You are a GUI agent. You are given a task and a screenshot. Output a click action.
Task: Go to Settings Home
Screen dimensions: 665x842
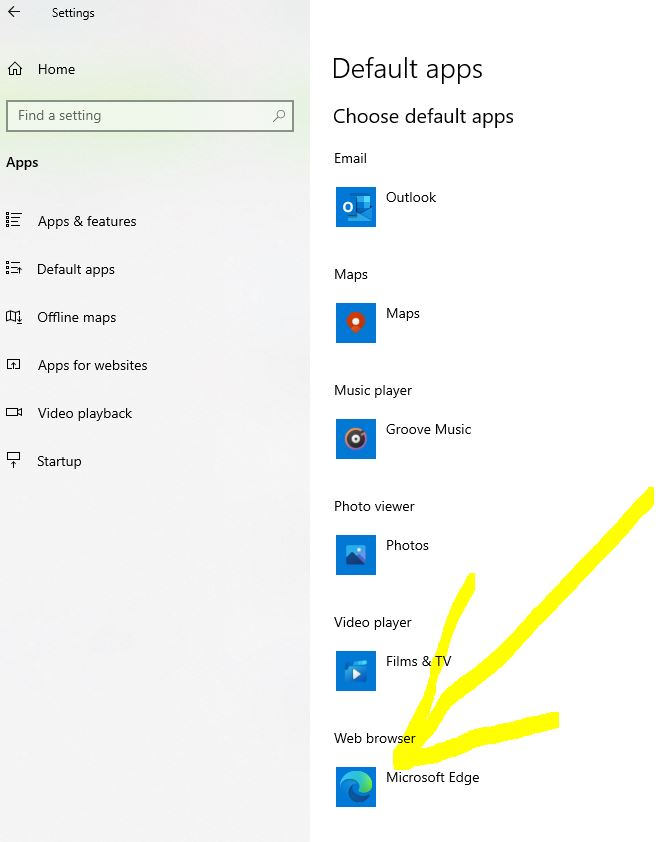tap(56, 69)
